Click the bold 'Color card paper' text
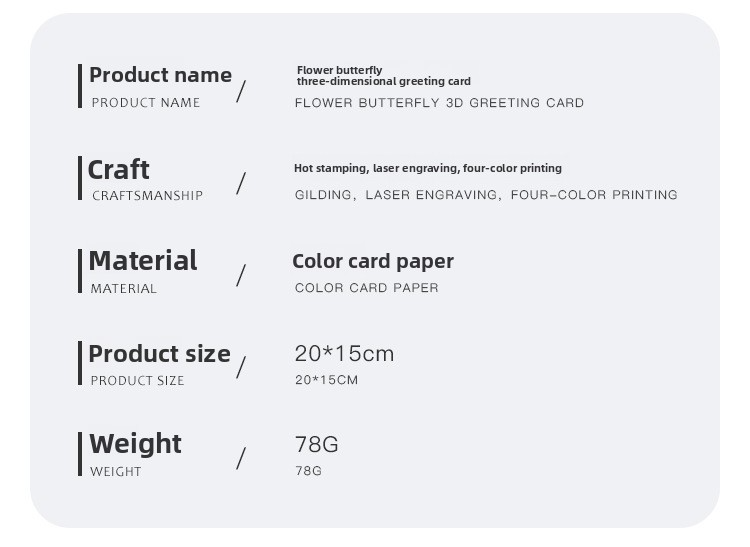This screenshot has width=750, height=547. coord(373,262)
